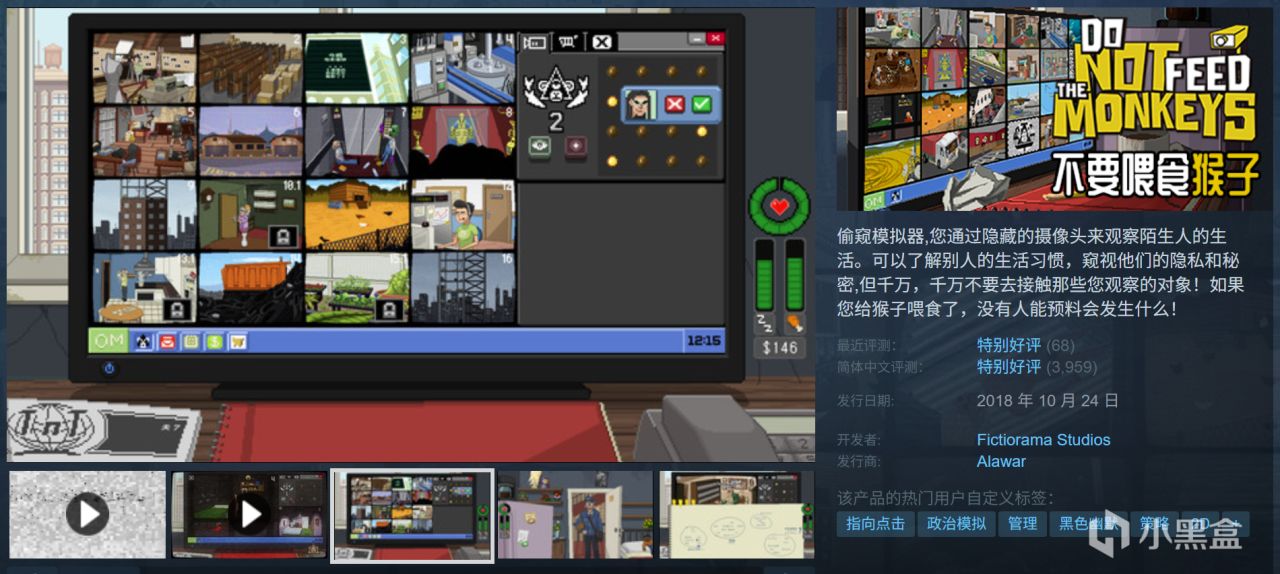Image resolution: width=1280 pixels, height=574 pixels.
Task: Click the blue monitor power button
Action: (x=108, y=369)
